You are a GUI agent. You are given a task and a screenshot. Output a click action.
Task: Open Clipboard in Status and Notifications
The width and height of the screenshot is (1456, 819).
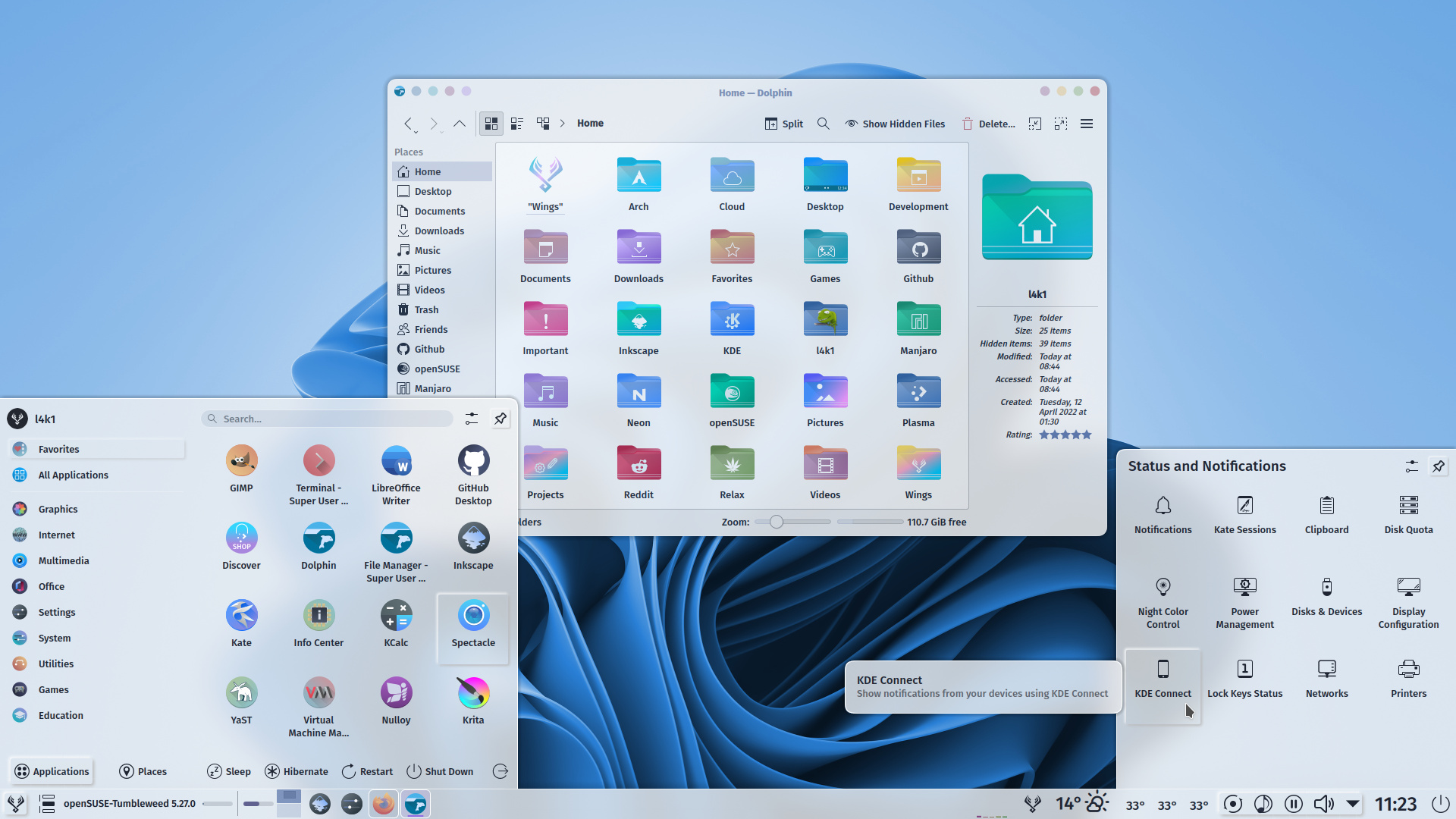[1326, 515]
